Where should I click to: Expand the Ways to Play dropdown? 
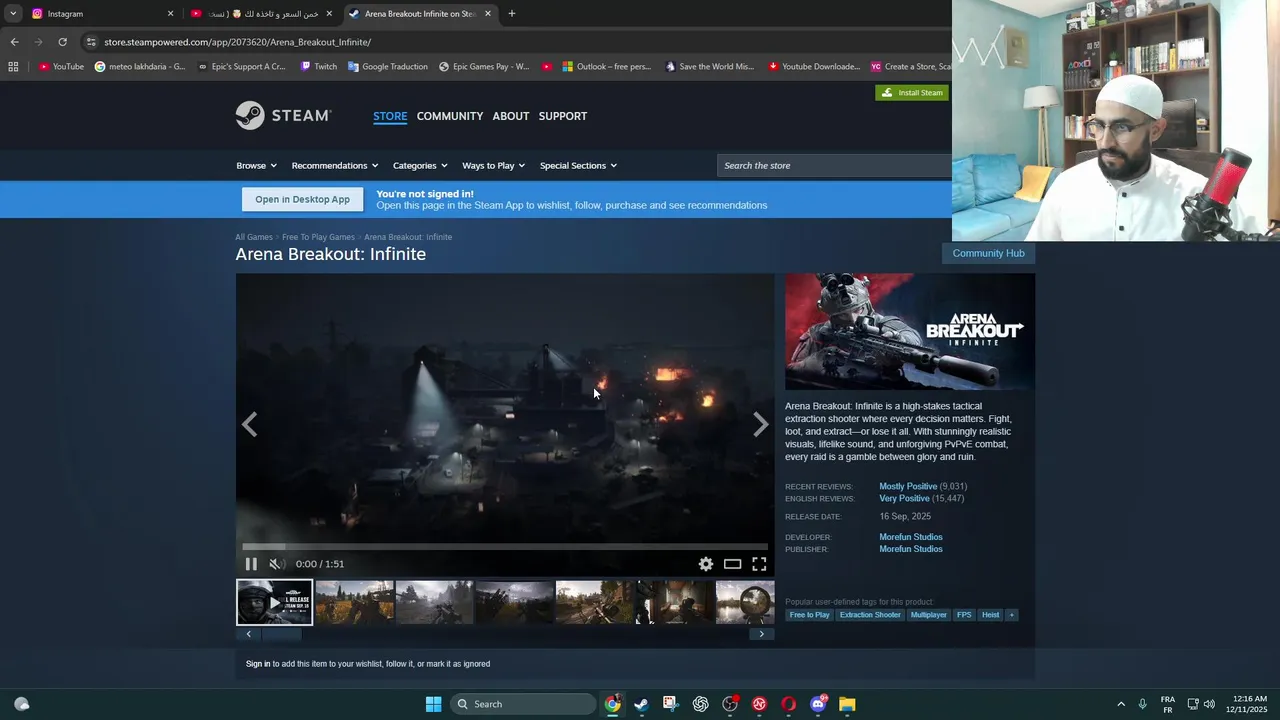coord(493,166)
